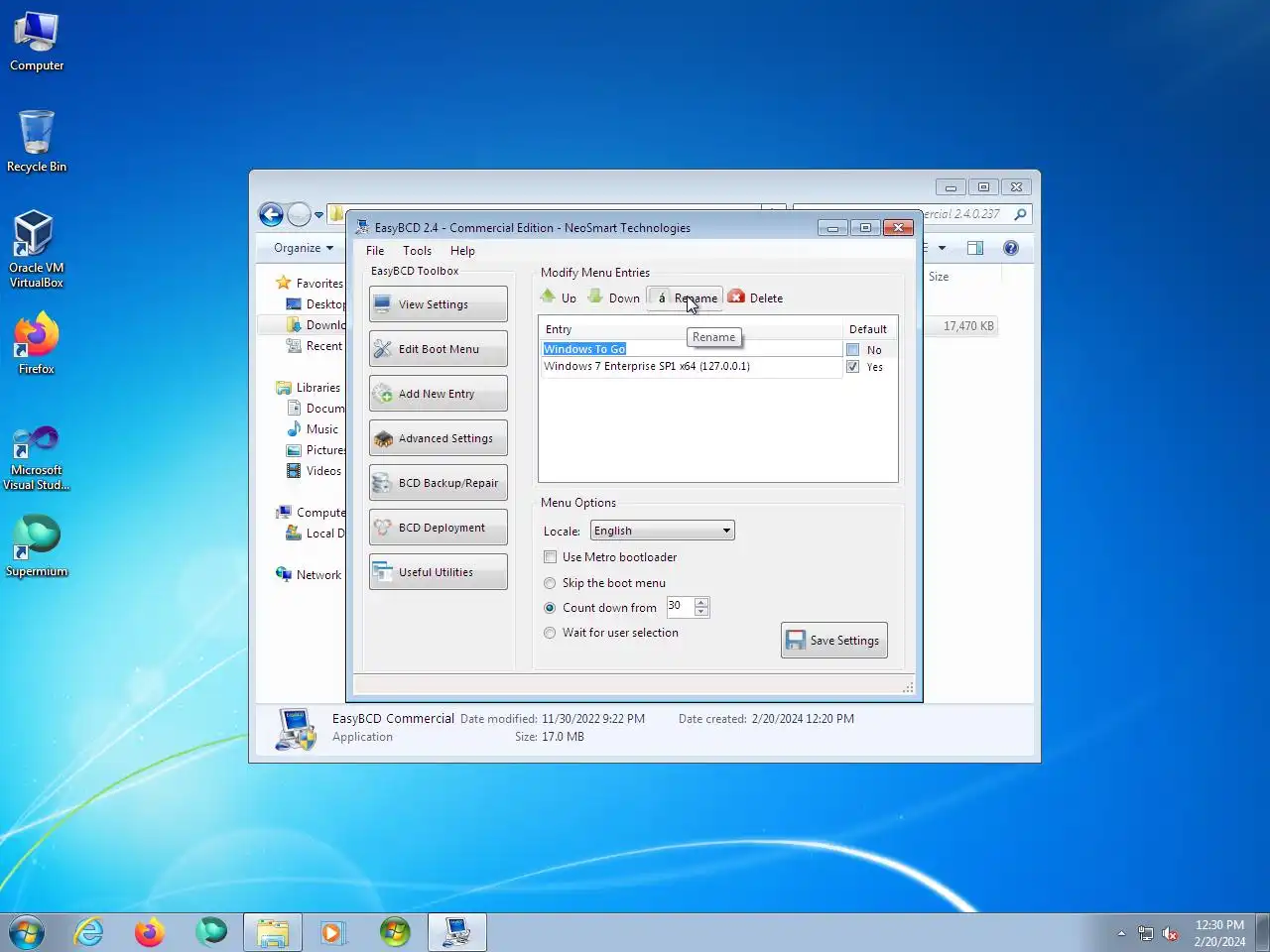Image resolution: width=1270 pixels, height=952 pixels.
Task: Check default box for Windows To Go
Action: coord(852,350)
